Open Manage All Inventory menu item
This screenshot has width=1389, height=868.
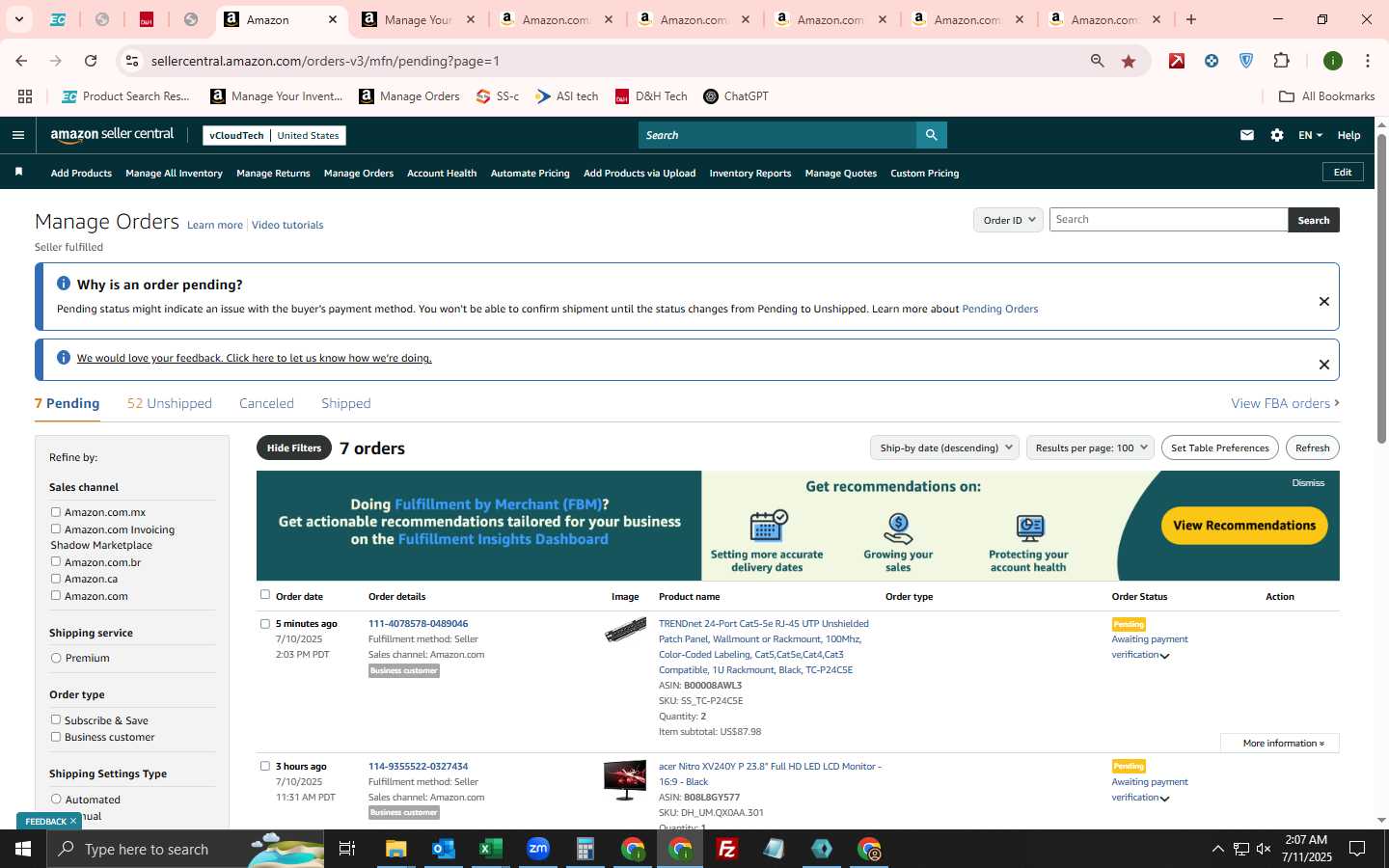coord(174,174)
